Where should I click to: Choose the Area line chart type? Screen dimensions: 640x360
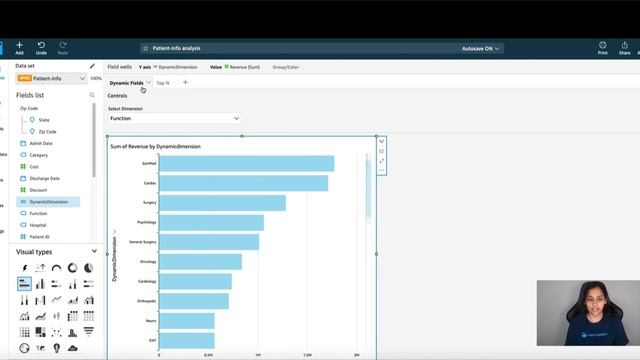pyautogui.click(x=73, y=300)
